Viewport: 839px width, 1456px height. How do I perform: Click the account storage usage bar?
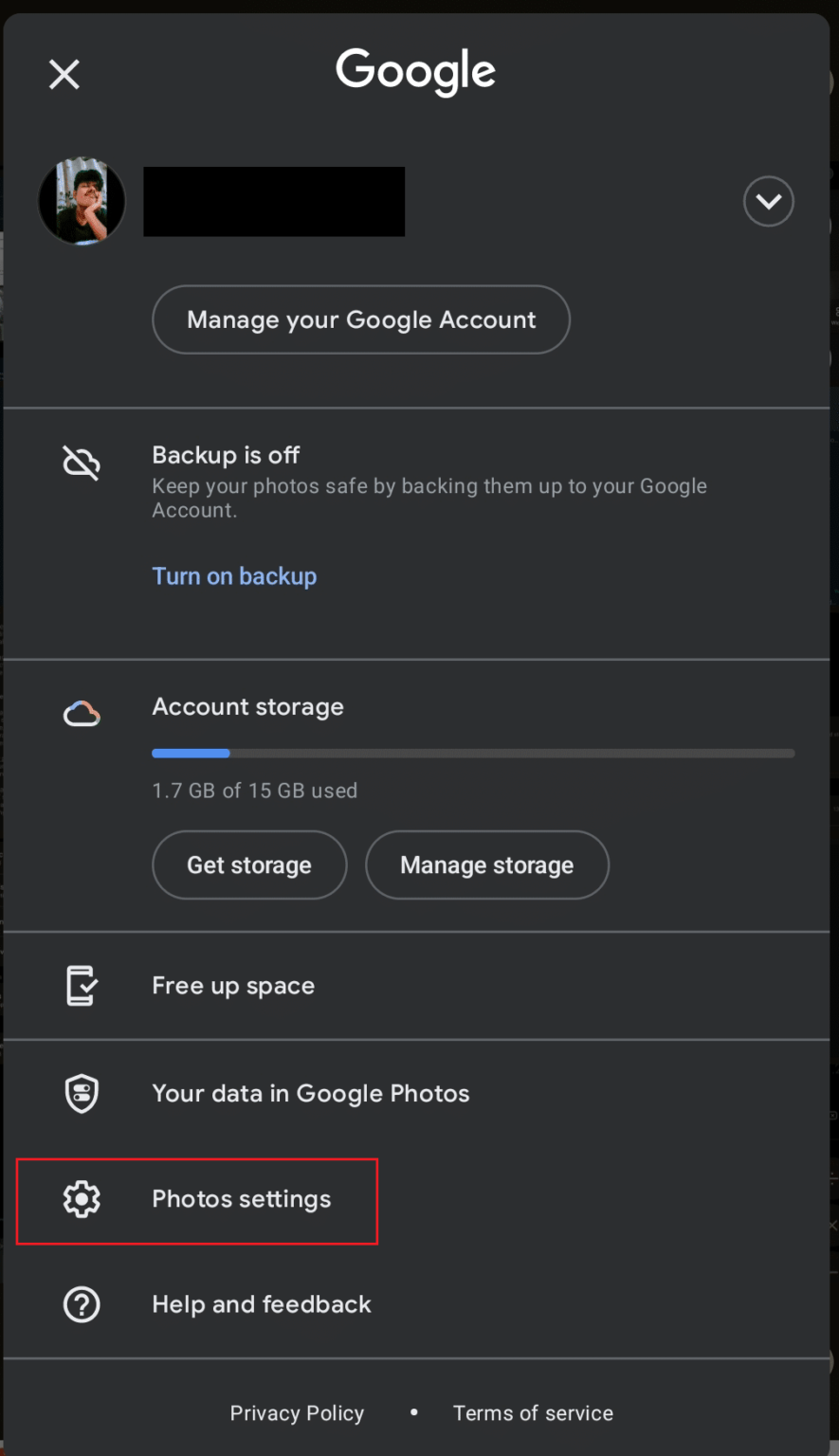[472, 754]
